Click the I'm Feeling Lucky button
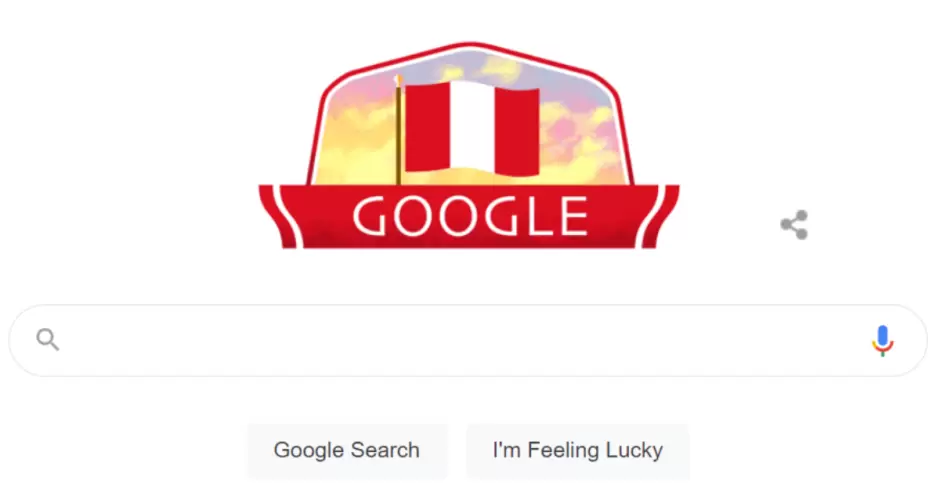 [578, 451]
